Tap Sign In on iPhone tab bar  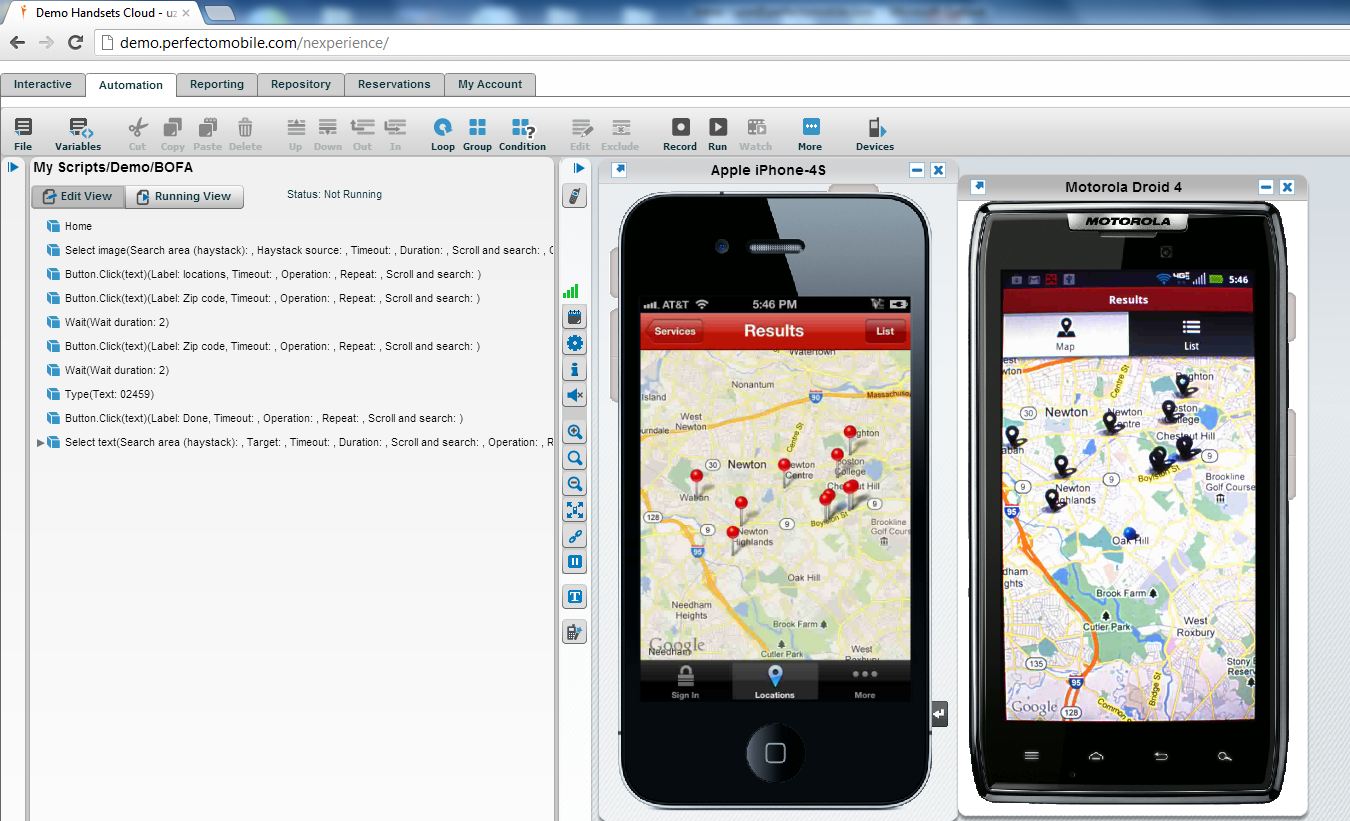(685, 682)
